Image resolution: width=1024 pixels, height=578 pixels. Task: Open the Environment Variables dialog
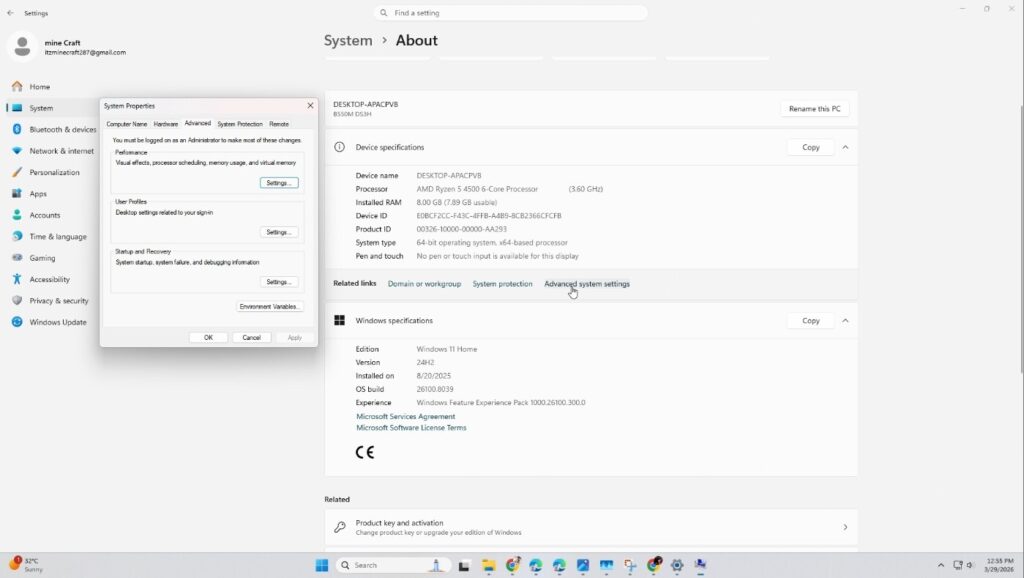tap(270, 306)
